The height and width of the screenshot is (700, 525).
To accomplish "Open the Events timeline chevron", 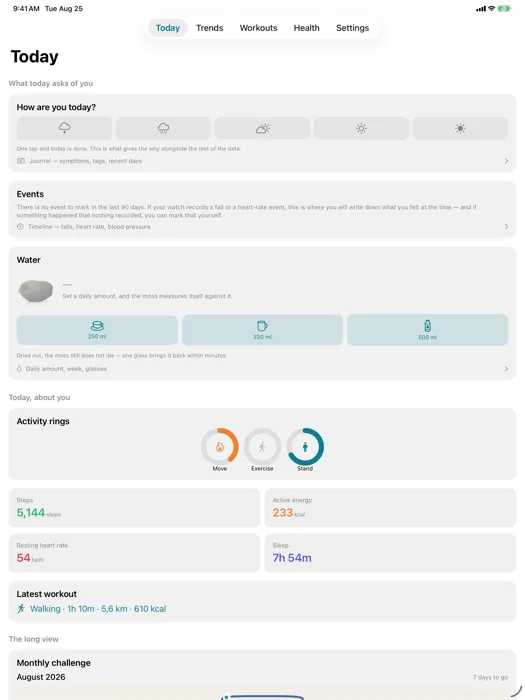I will 506,227.
